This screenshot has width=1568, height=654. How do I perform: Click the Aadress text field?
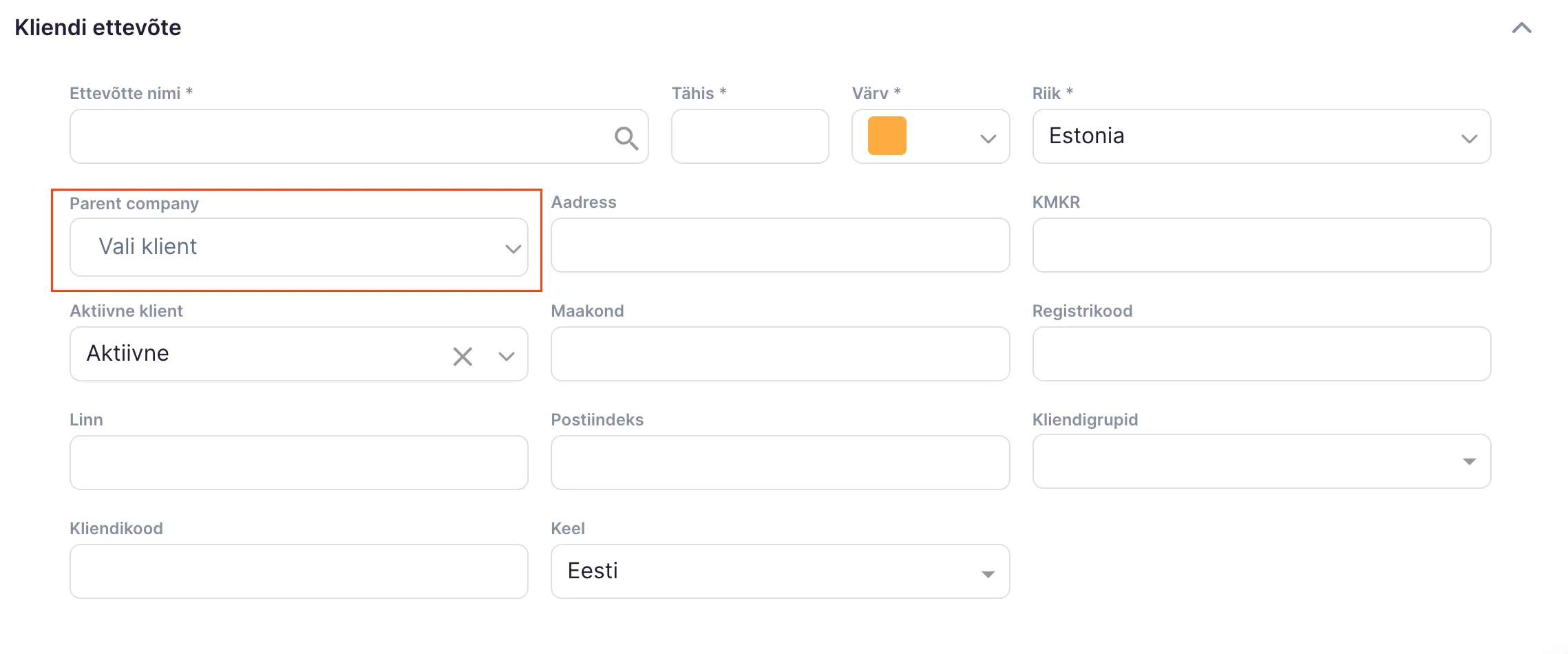point(779,246)
